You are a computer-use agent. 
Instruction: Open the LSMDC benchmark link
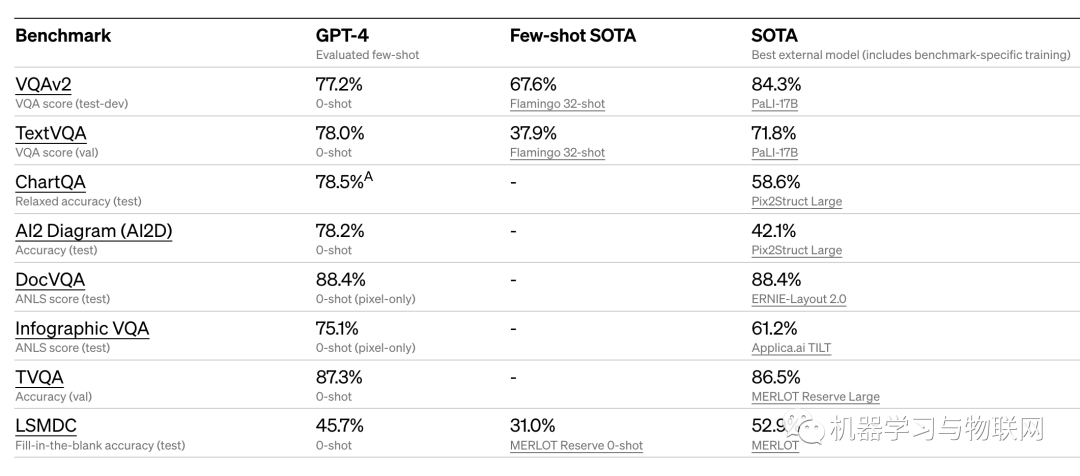tap(46, 426)
